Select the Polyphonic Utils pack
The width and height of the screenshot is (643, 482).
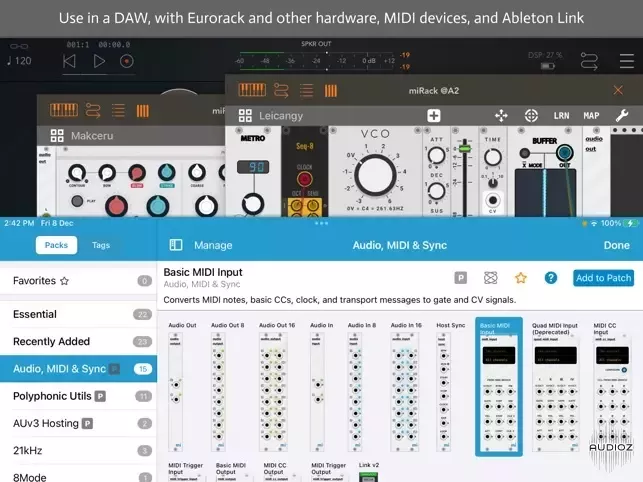coord(78,396)
